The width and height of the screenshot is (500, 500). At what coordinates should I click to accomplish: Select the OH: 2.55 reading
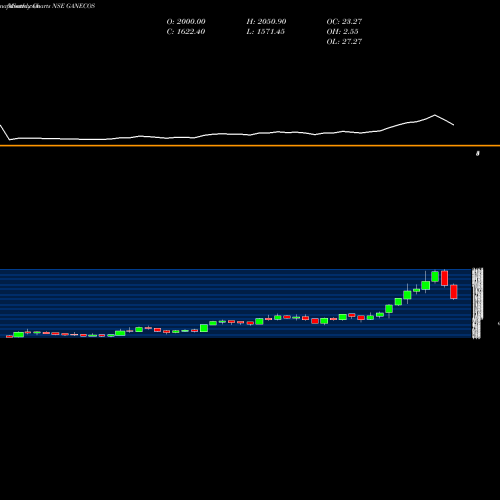pyautogui.click(x=342, y=32)
